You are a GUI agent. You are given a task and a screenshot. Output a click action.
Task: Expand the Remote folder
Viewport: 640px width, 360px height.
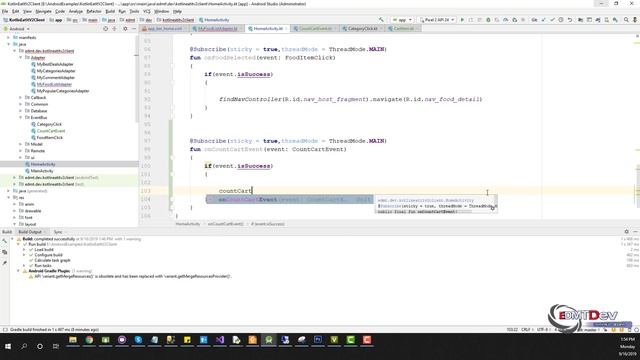pos(21,151)
